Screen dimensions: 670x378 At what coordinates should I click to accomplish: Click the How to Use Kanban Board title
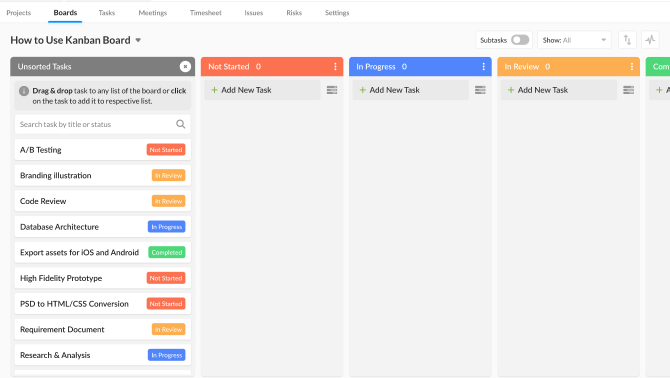(x=71, y=40)
